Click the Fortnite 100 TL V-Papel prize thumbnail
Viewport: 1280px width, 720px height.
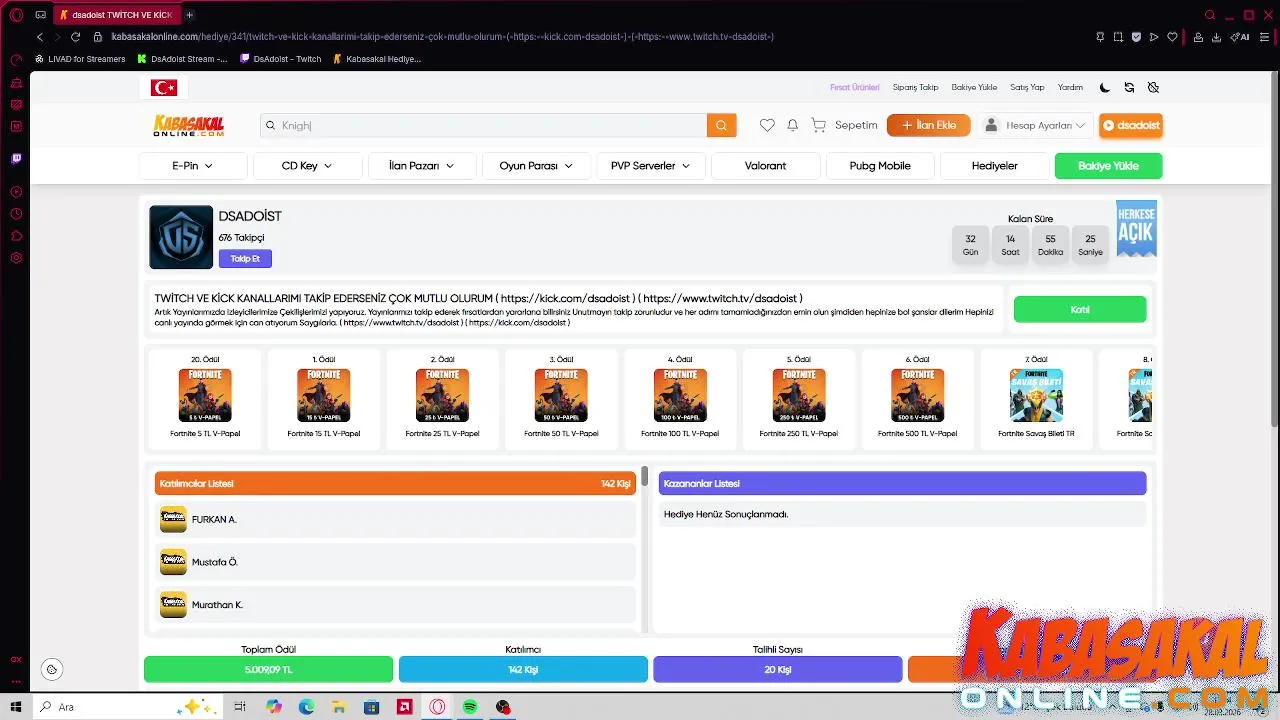680,395
